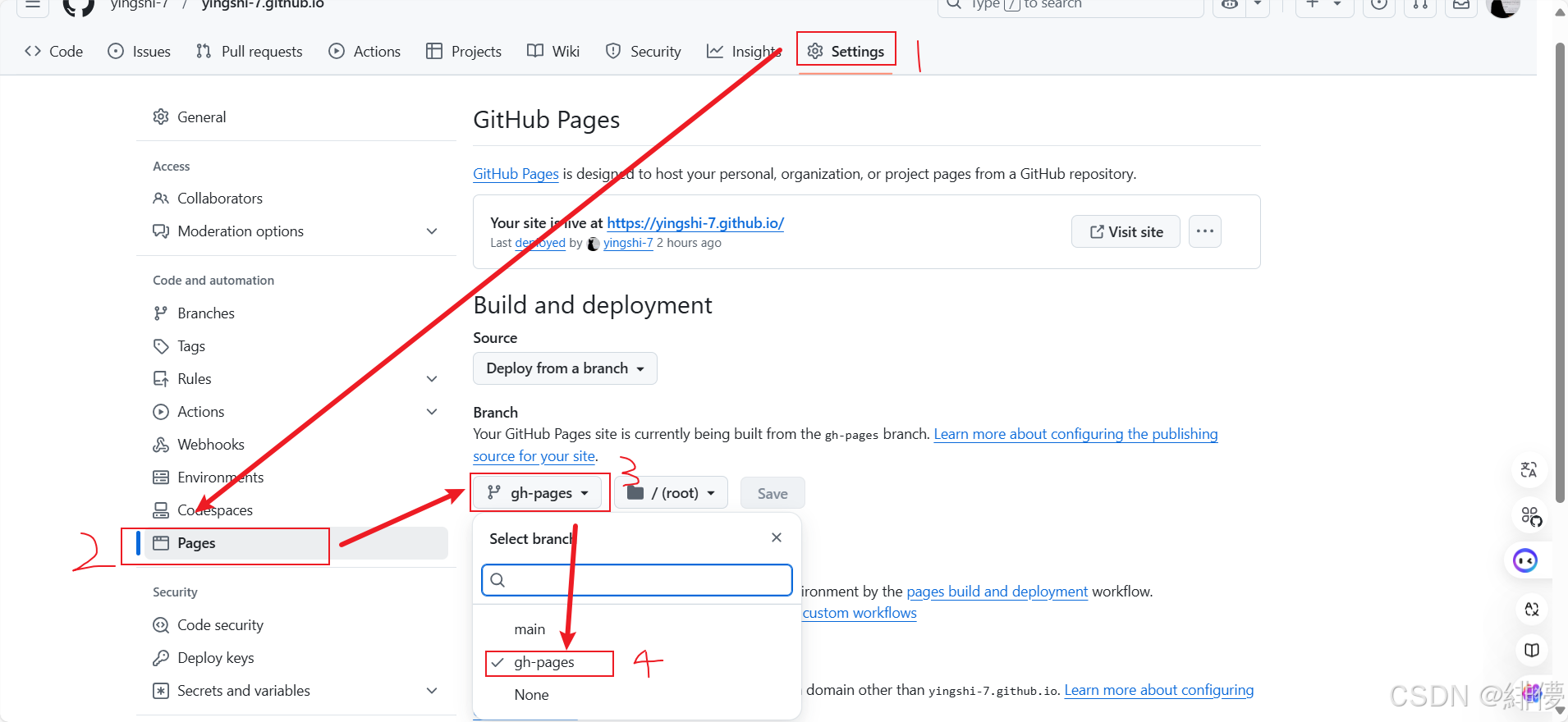
Task: Click the GitHub Pages documentation link
Action: coord(516,174)
